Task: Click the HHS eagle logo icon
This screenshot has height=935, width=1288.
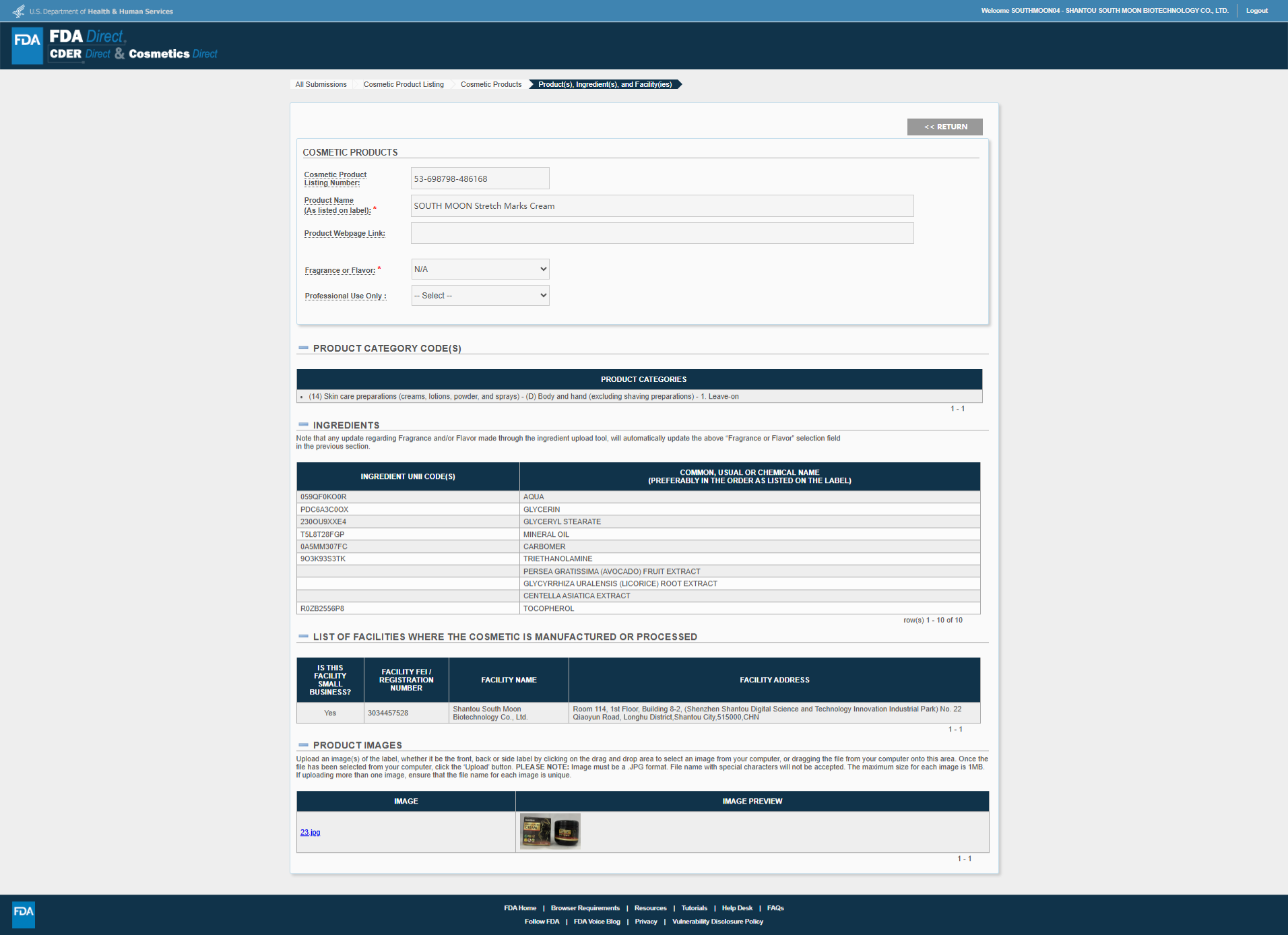Action: tap(18, 11)
